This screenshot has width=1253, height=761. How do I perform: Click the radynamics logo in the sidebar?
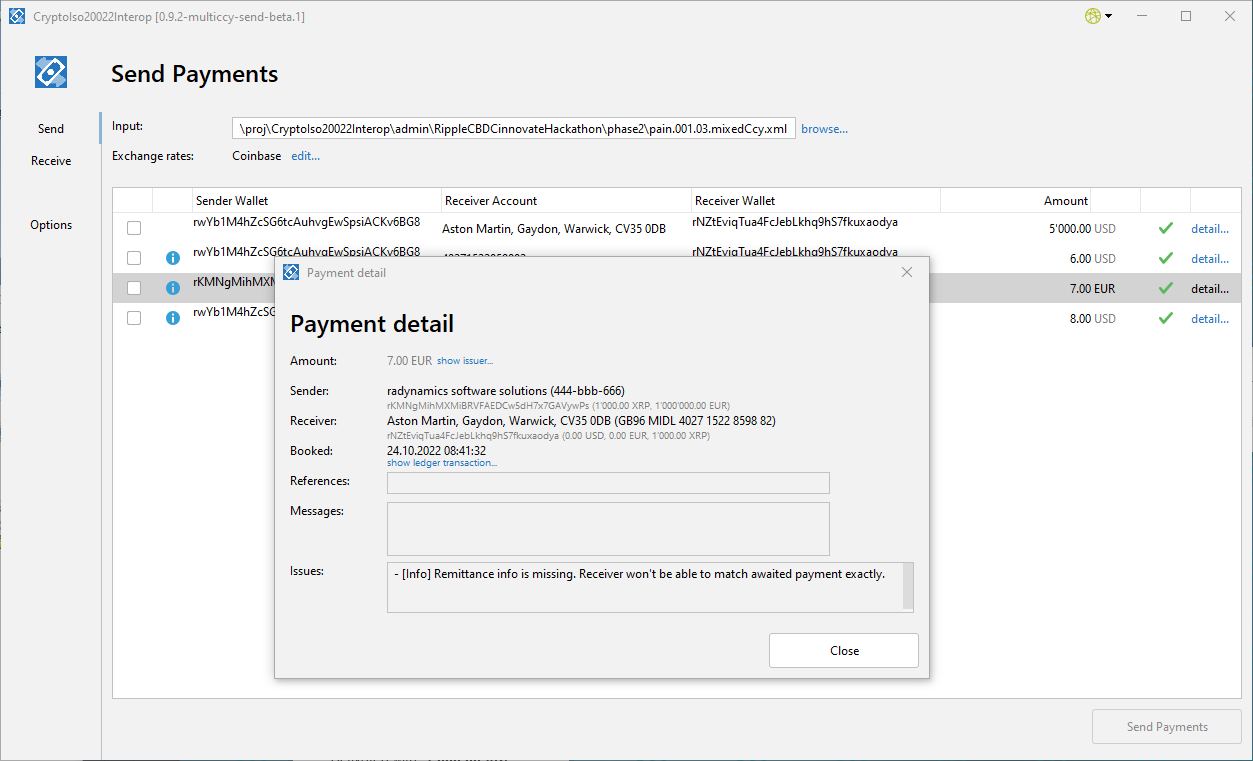coord(50,71)
